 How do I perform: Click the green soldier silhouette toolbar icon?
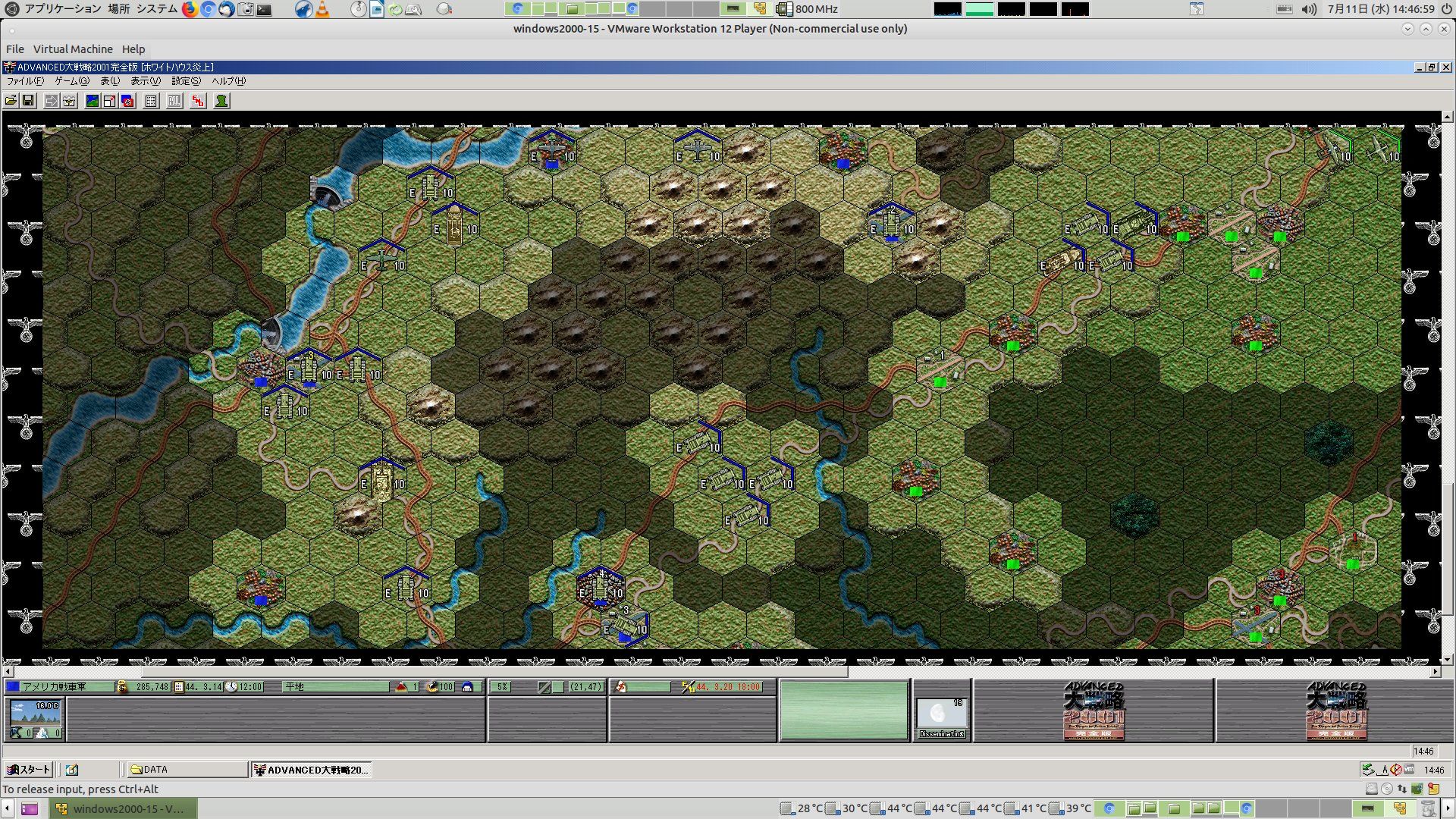pyautogui.click(x=221, y=101)
